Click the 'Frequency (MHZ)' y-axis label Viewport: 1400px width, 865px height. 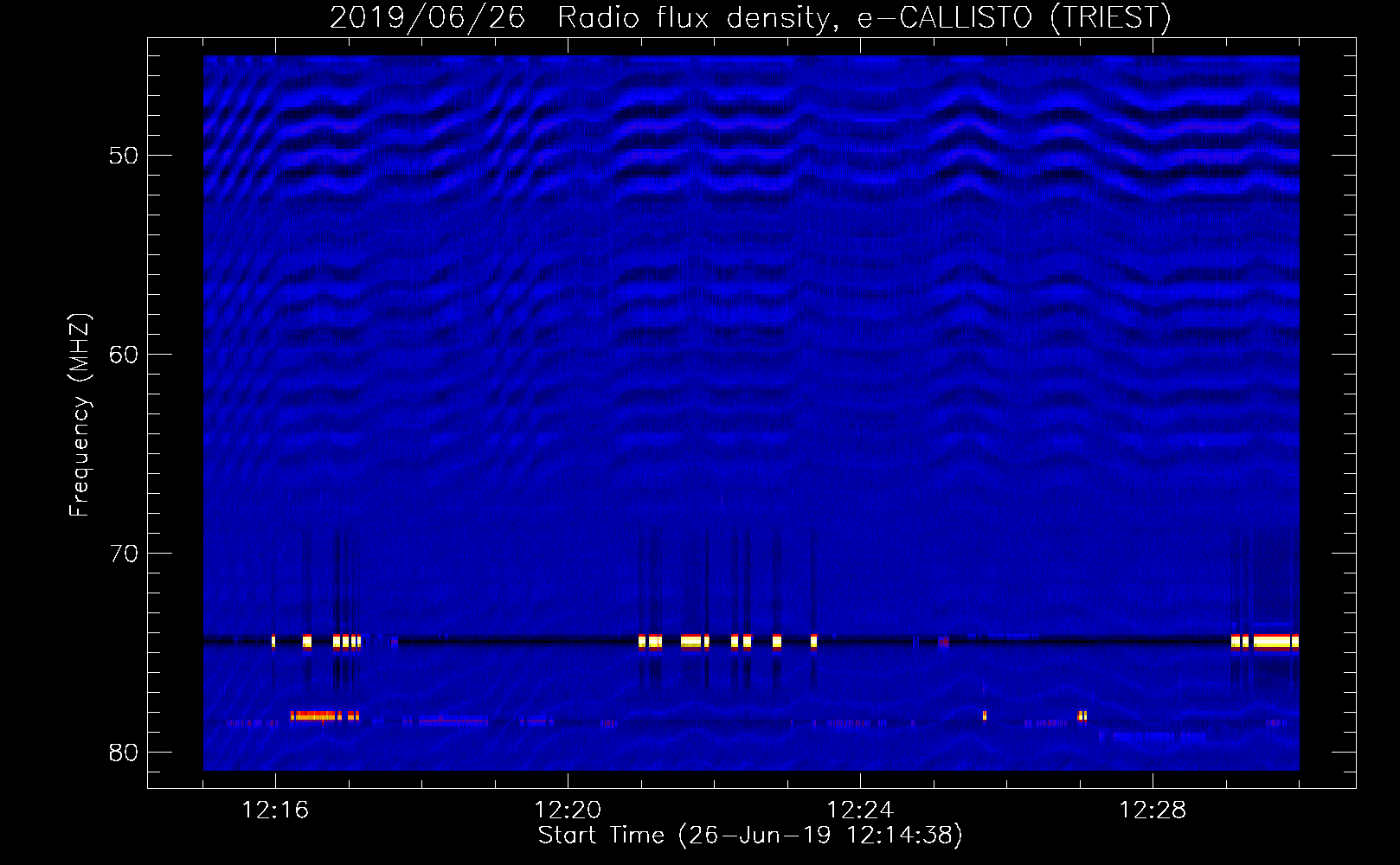coord(80,415)
